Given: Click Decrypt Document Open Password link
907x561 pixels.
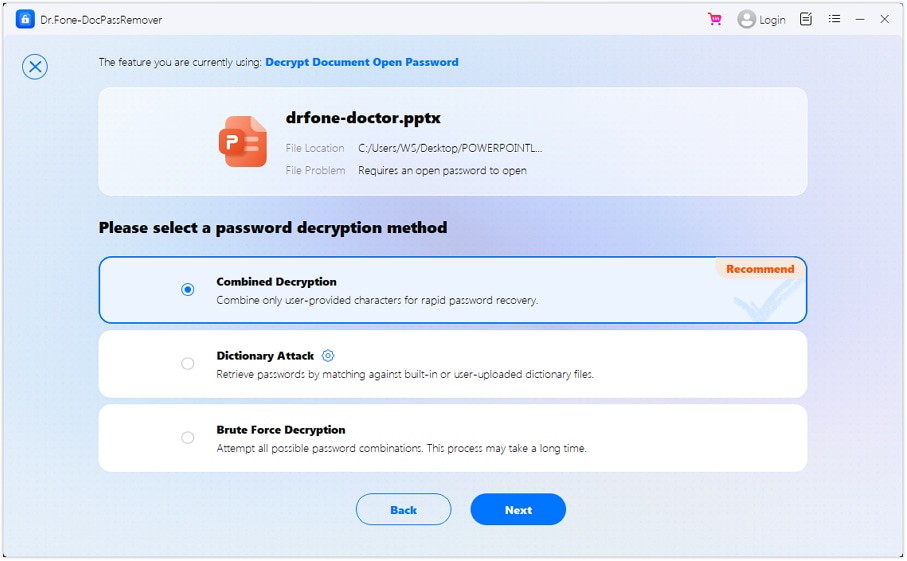Looking at the screenshot, I should pos(362,62).
